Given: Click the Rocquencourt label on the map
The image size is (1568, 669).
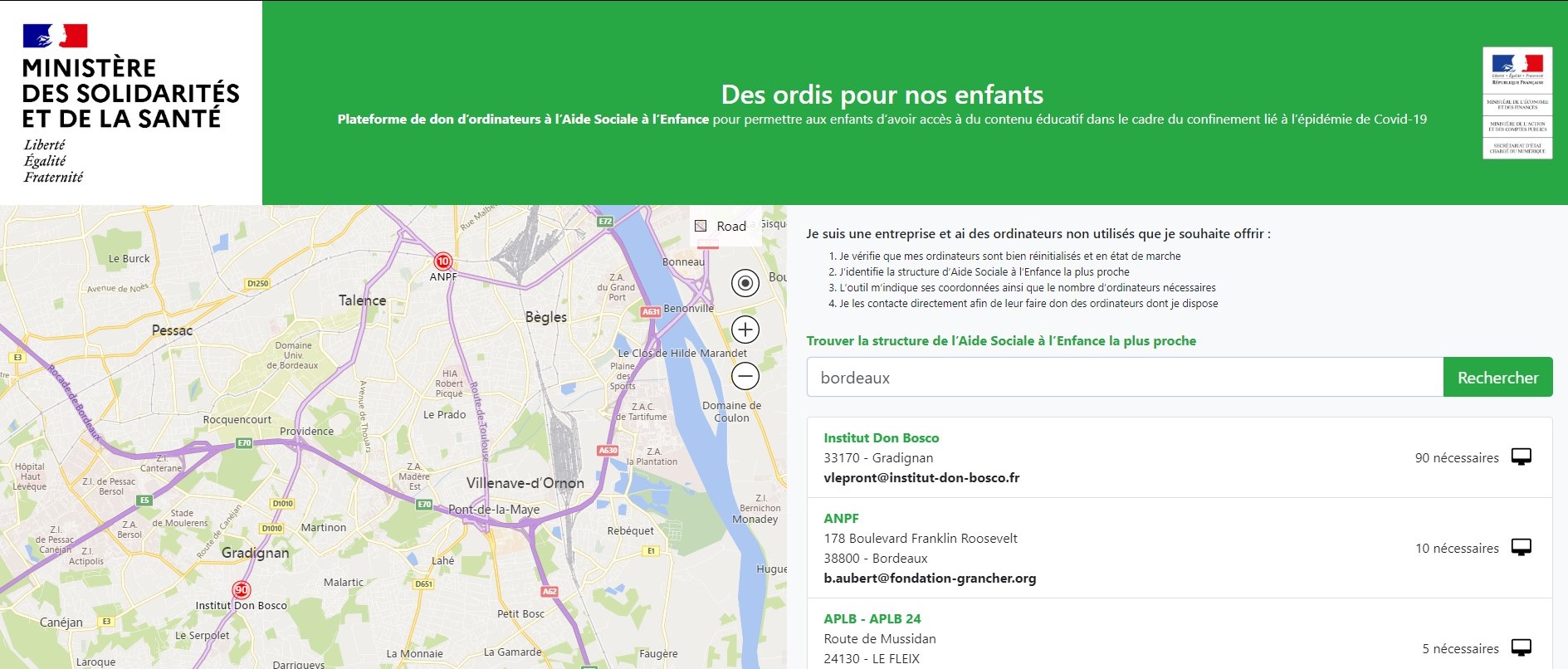Looking at the screenshot, I should 237,419.
